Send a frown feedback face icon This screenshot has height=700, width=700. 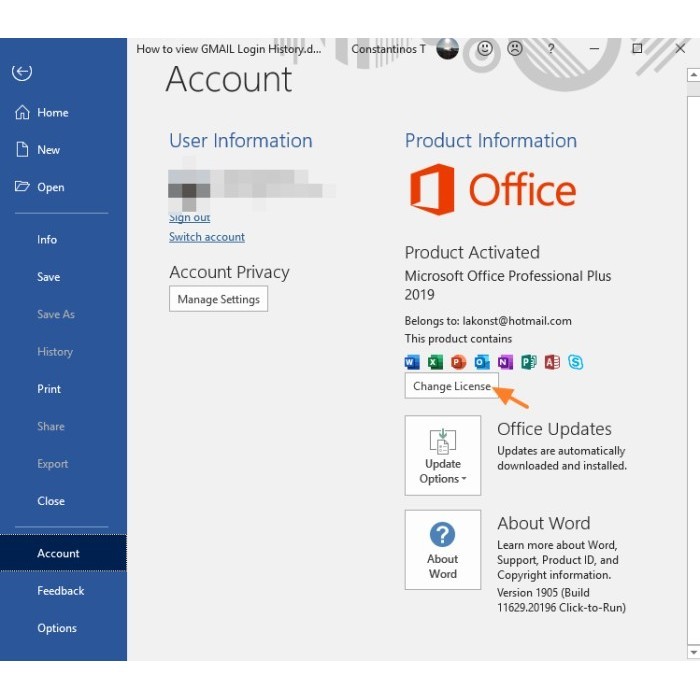(x=515, y=48)
